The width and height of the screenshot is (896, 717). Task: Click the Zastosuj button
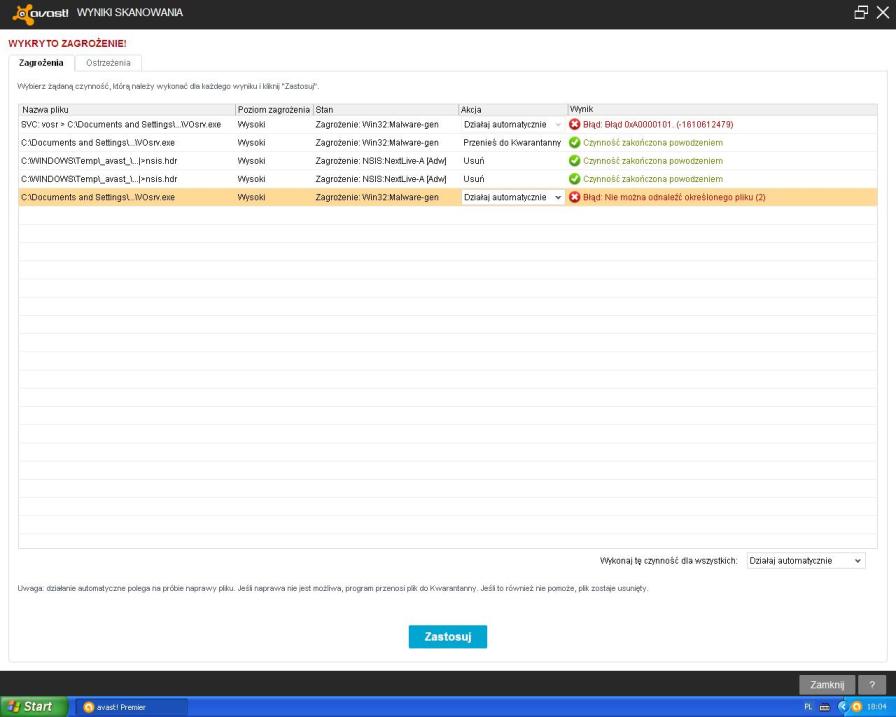click(448, 636)
